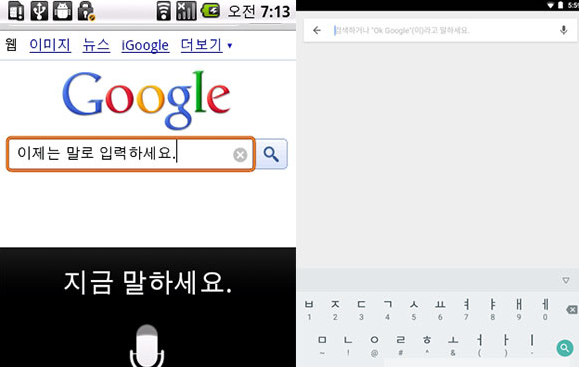The image size is (579, 367).
Task: Select the 웹 tab
Action: click(11, 45)
